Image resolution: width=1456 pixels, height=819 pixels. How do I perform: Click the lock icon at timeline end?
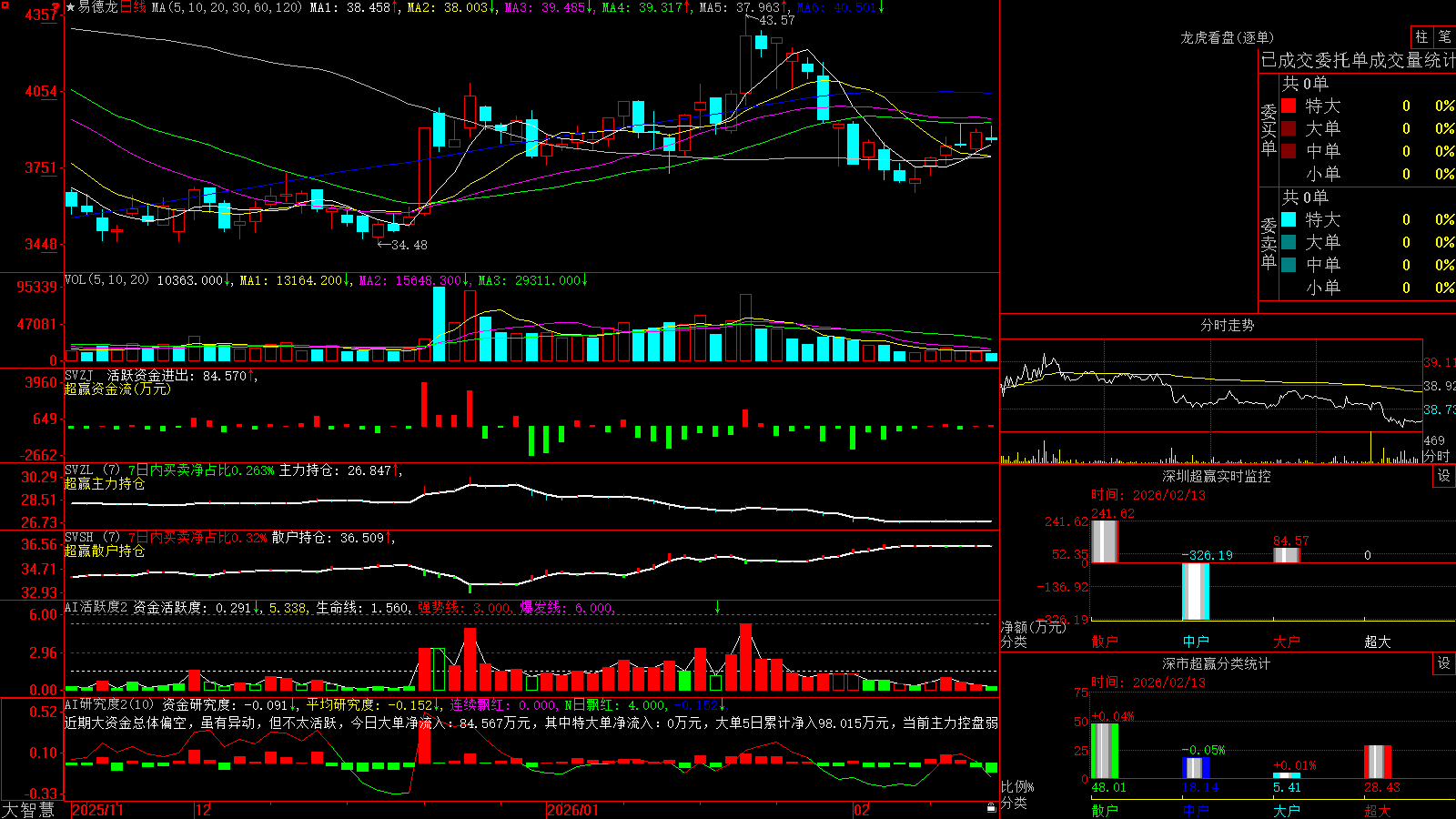(x=991, y=807)
